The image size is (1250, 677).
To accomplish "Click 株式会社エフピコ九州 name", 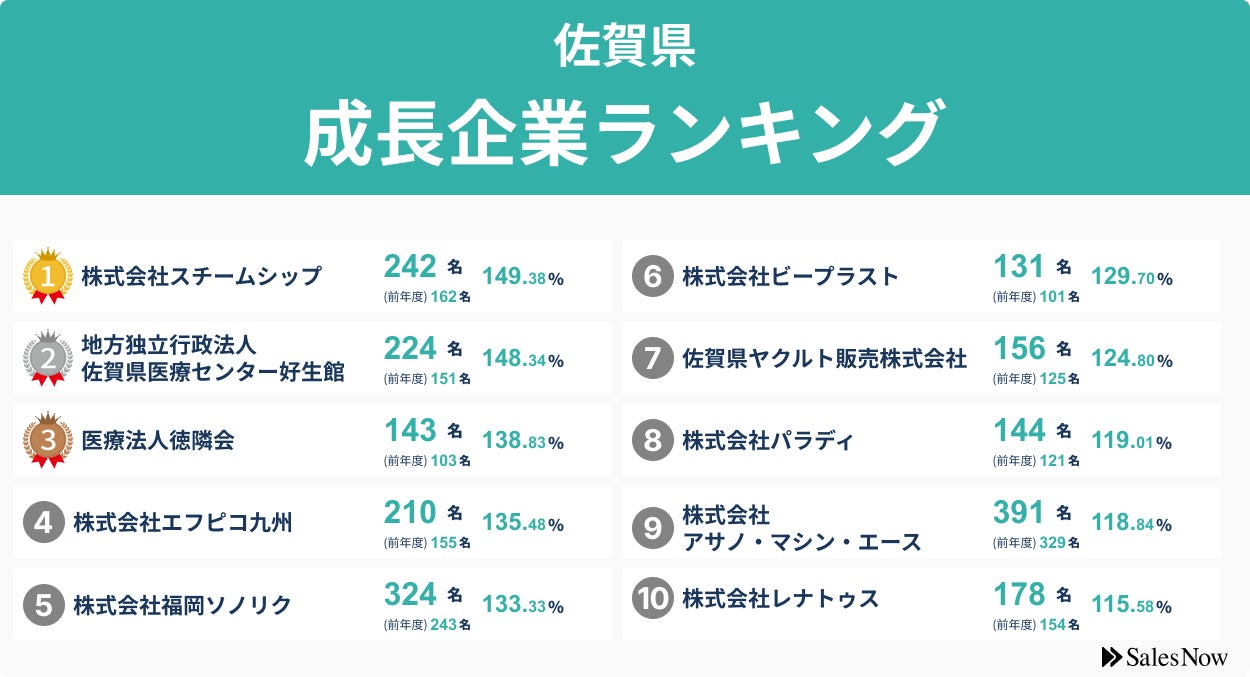I will [x=183, y=522].
